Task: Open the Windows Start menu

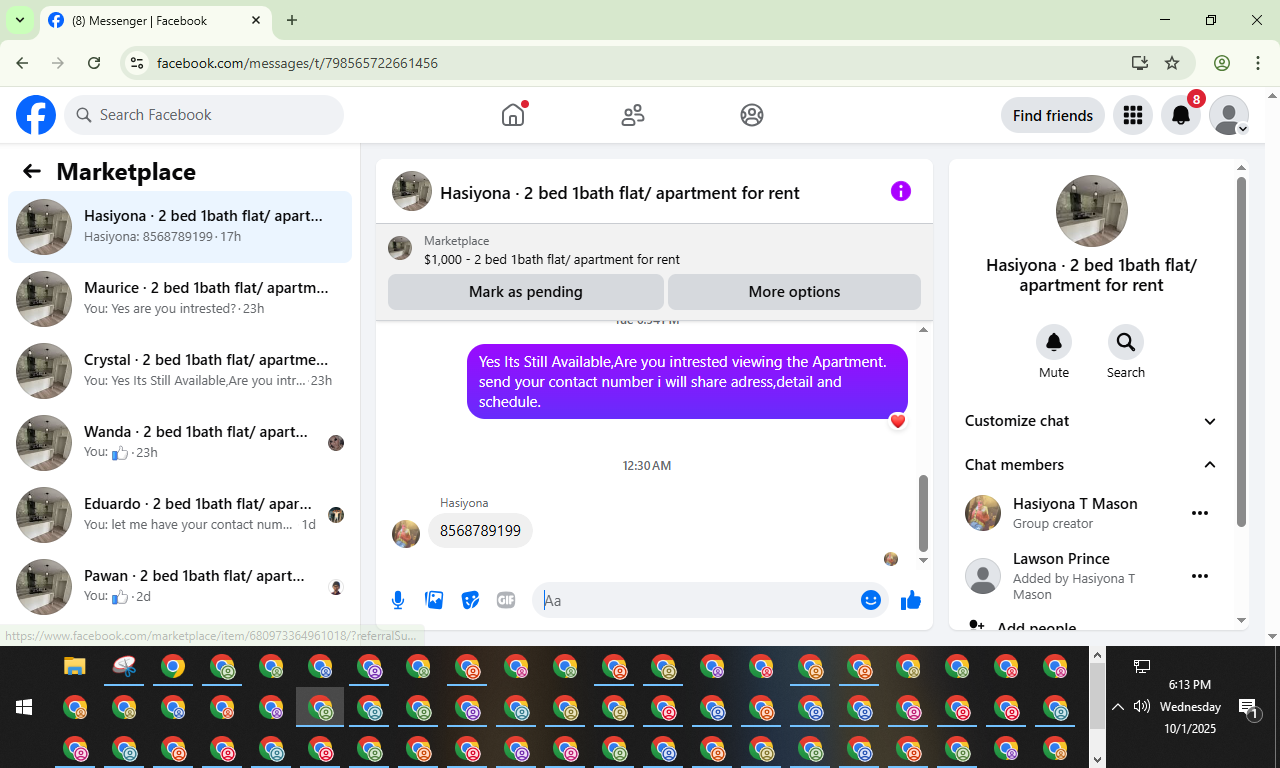Action: [x=24, y=707]
